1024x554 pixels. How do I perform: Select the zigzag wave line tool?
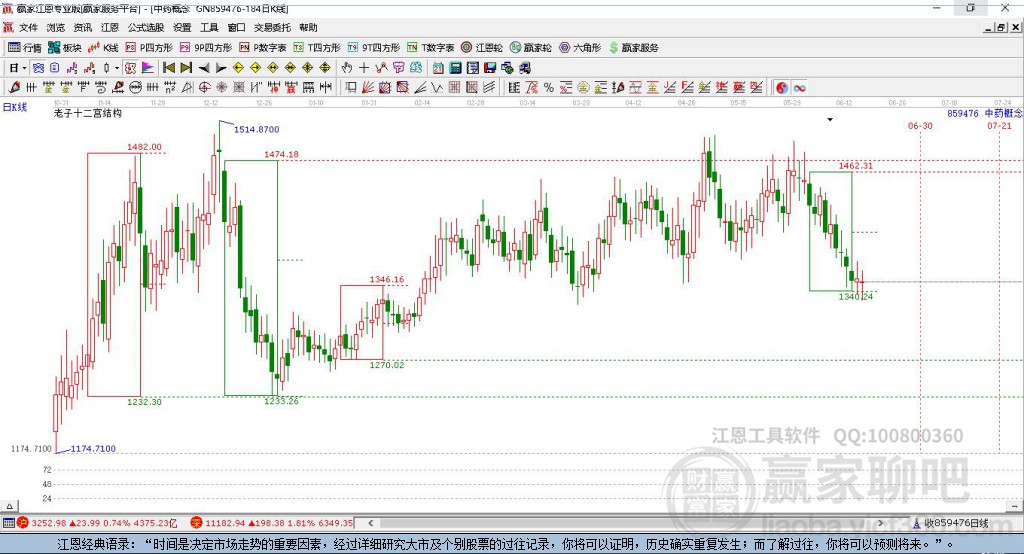click(x=436, y=88)
